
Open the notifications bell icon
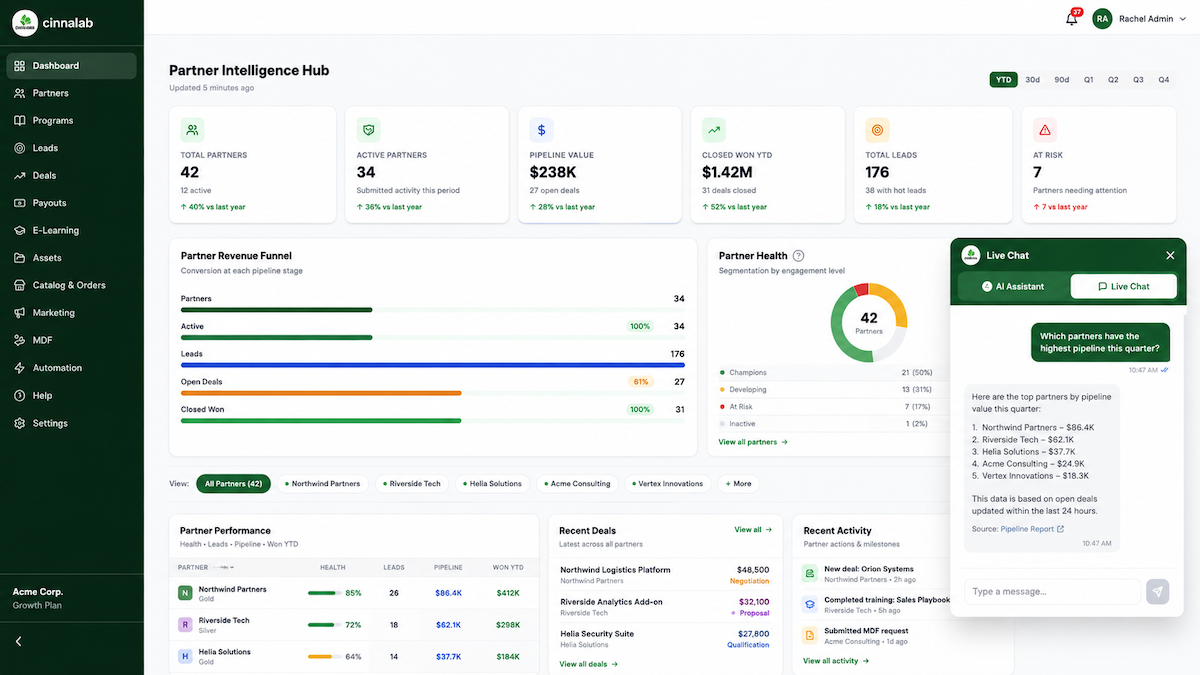pos(1072,19)
